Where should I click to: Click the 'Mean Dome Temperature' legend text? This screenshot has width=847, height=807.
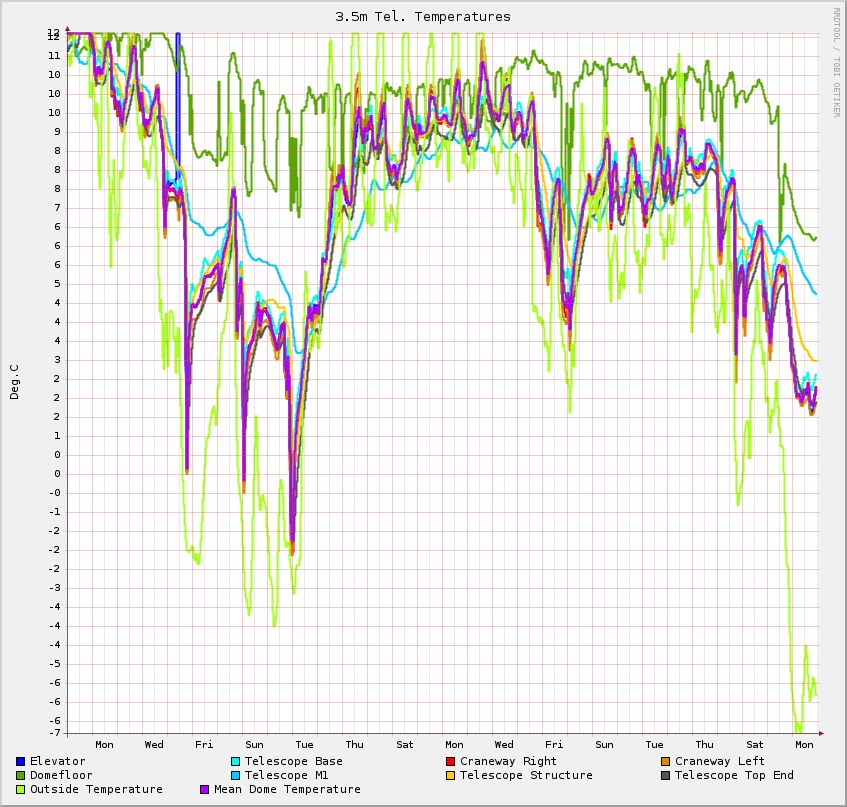[x=287, y=790]
